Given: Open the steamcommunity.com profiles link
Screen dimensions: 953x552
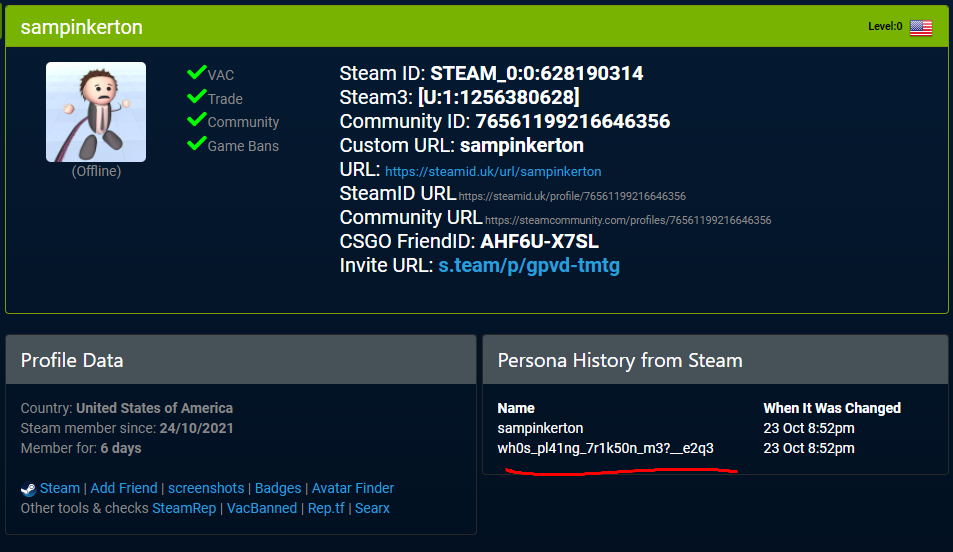Looking at the screenshot, I should [628, 220].
